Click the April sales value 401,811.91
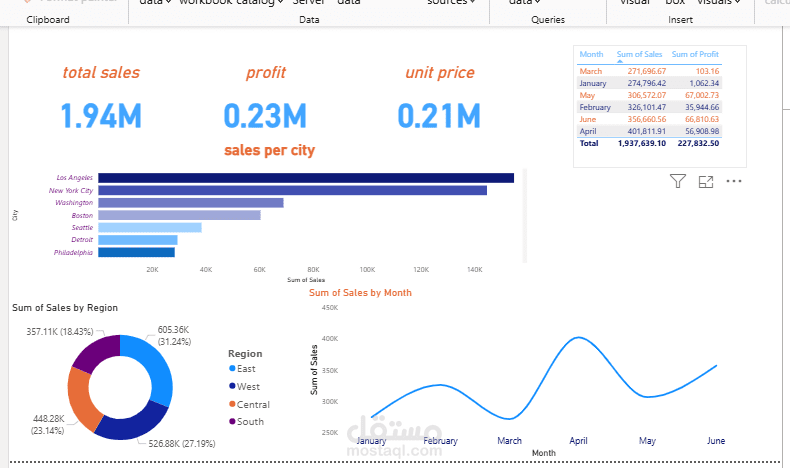Viewport: 790px width, 468px height. point(646,131)
